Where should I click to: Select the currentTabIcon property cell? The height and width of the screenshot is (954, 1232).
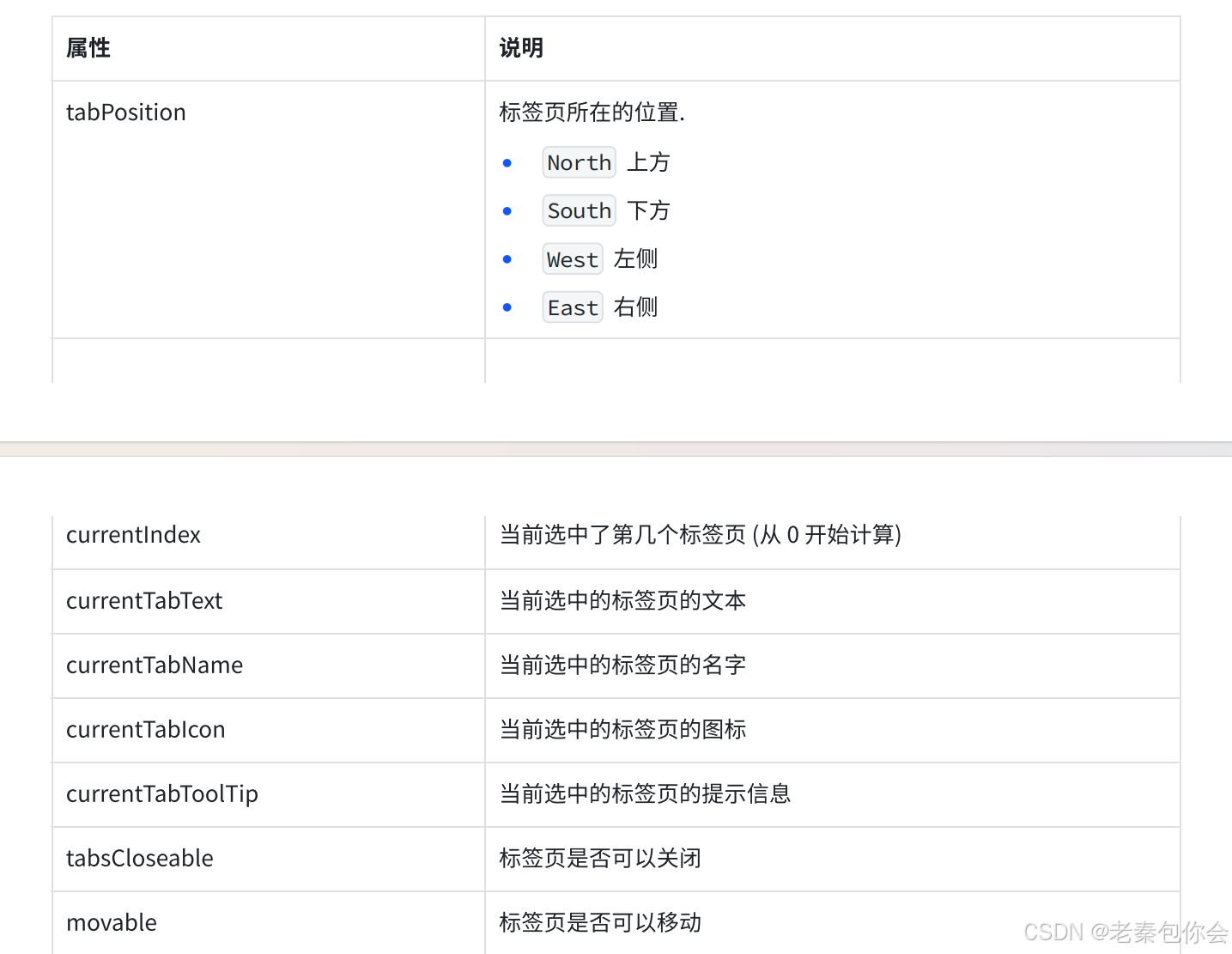268,730
